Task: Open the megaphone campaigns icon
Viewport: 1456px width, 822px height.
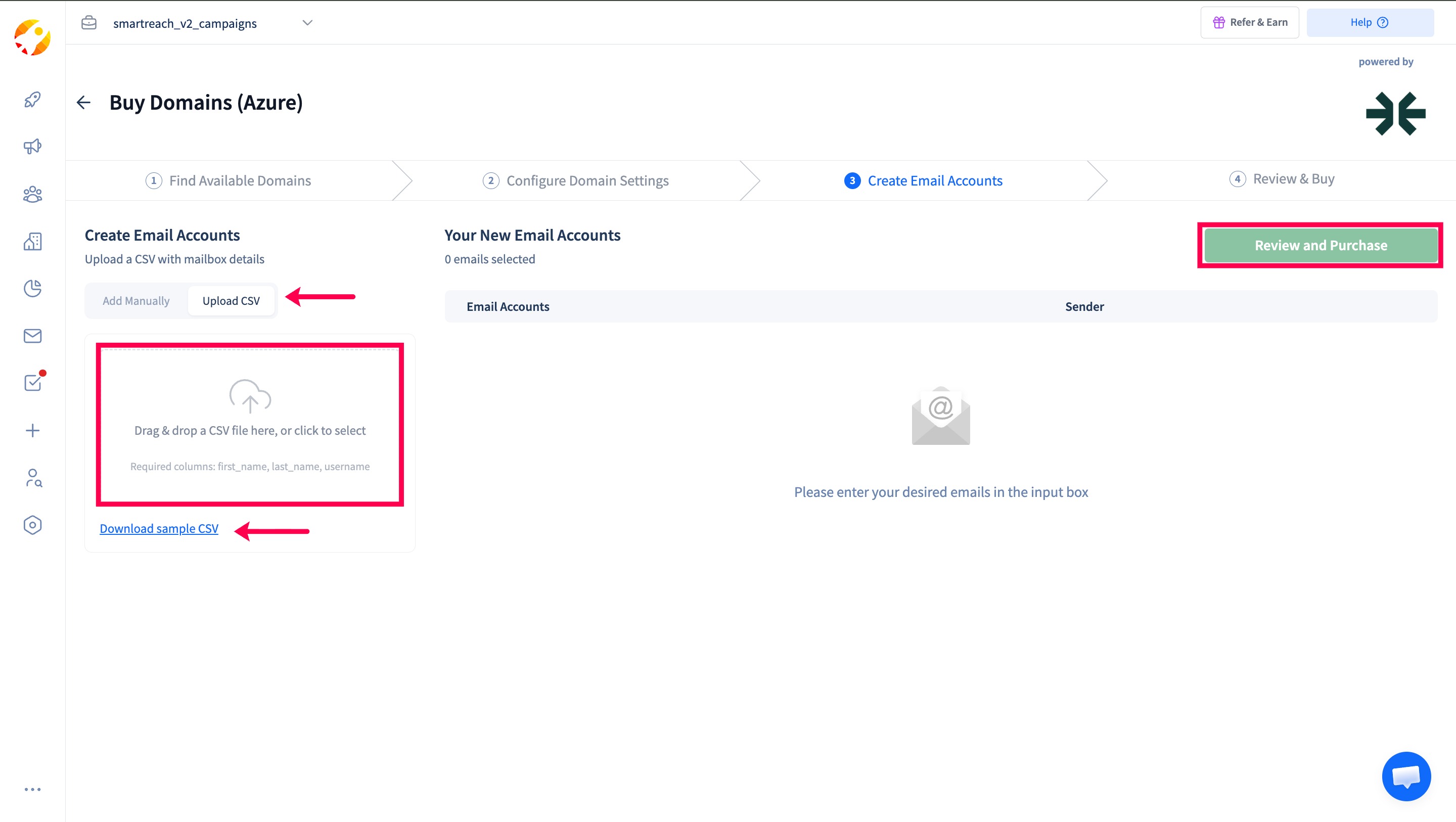Action: pos(32,147)
